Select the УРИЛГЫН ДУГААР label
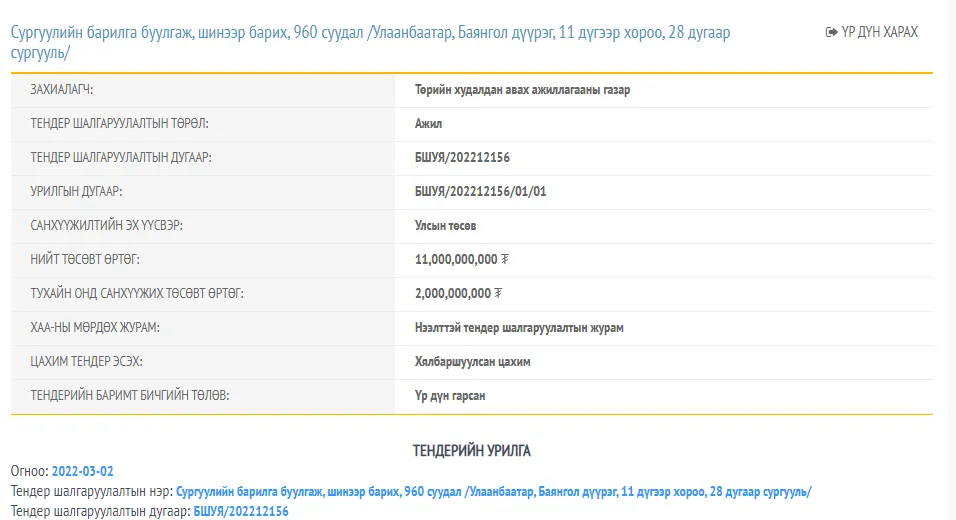The height and width of the screenshot is (520, 956). tap(76, 192)
